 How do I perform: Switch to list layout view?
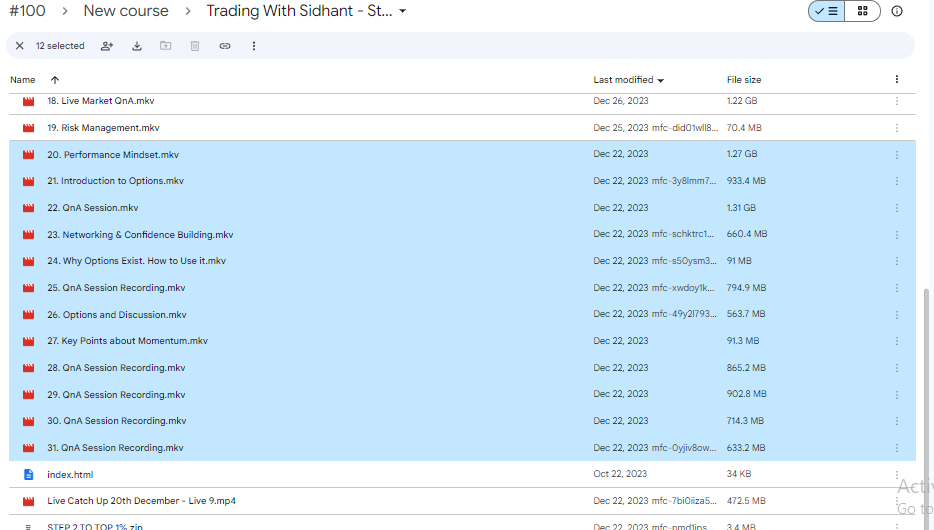coord(826,11)
